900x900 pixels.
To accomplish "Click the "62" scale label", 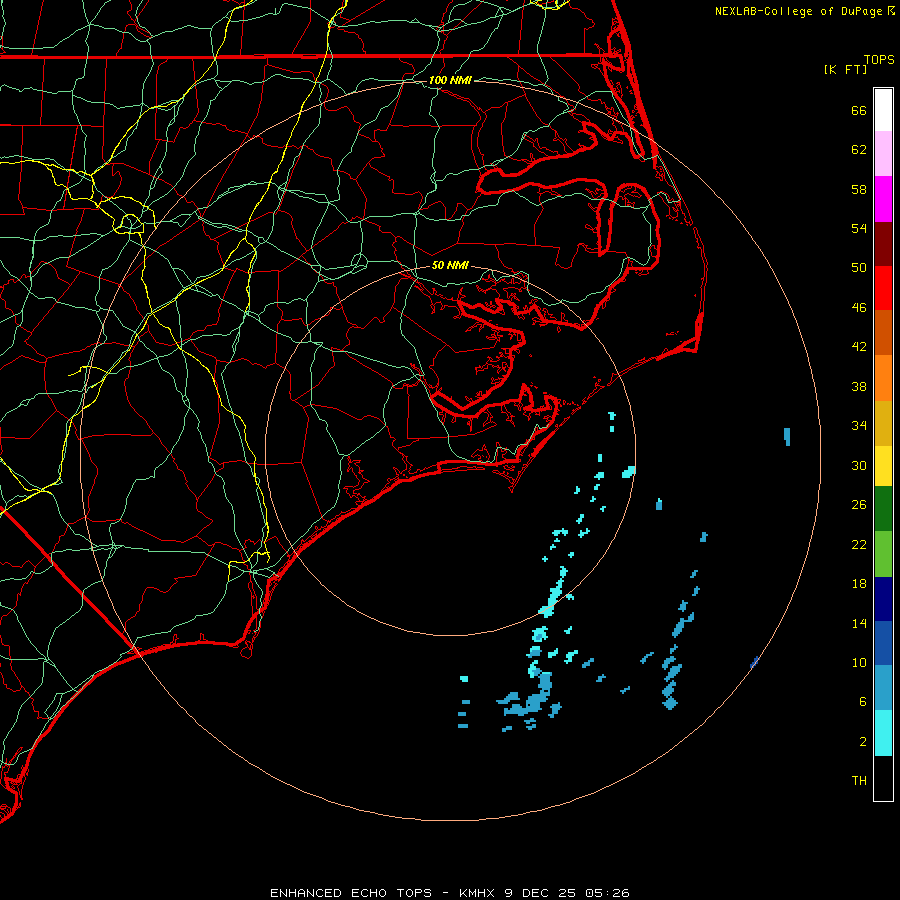I will click(859, 150).
